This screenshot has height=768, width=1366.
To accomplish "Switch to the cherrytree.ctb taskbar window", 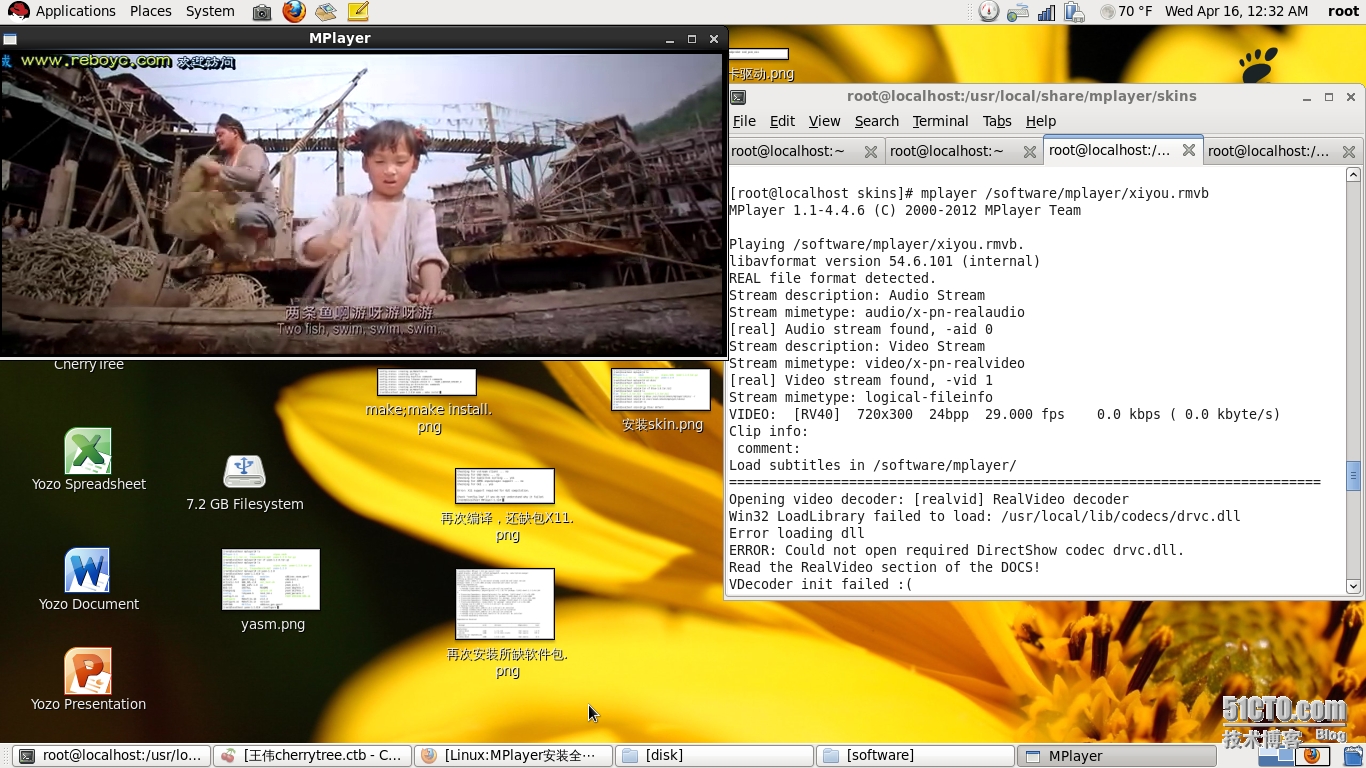I will pyautogui.click(x=313, y=756).
